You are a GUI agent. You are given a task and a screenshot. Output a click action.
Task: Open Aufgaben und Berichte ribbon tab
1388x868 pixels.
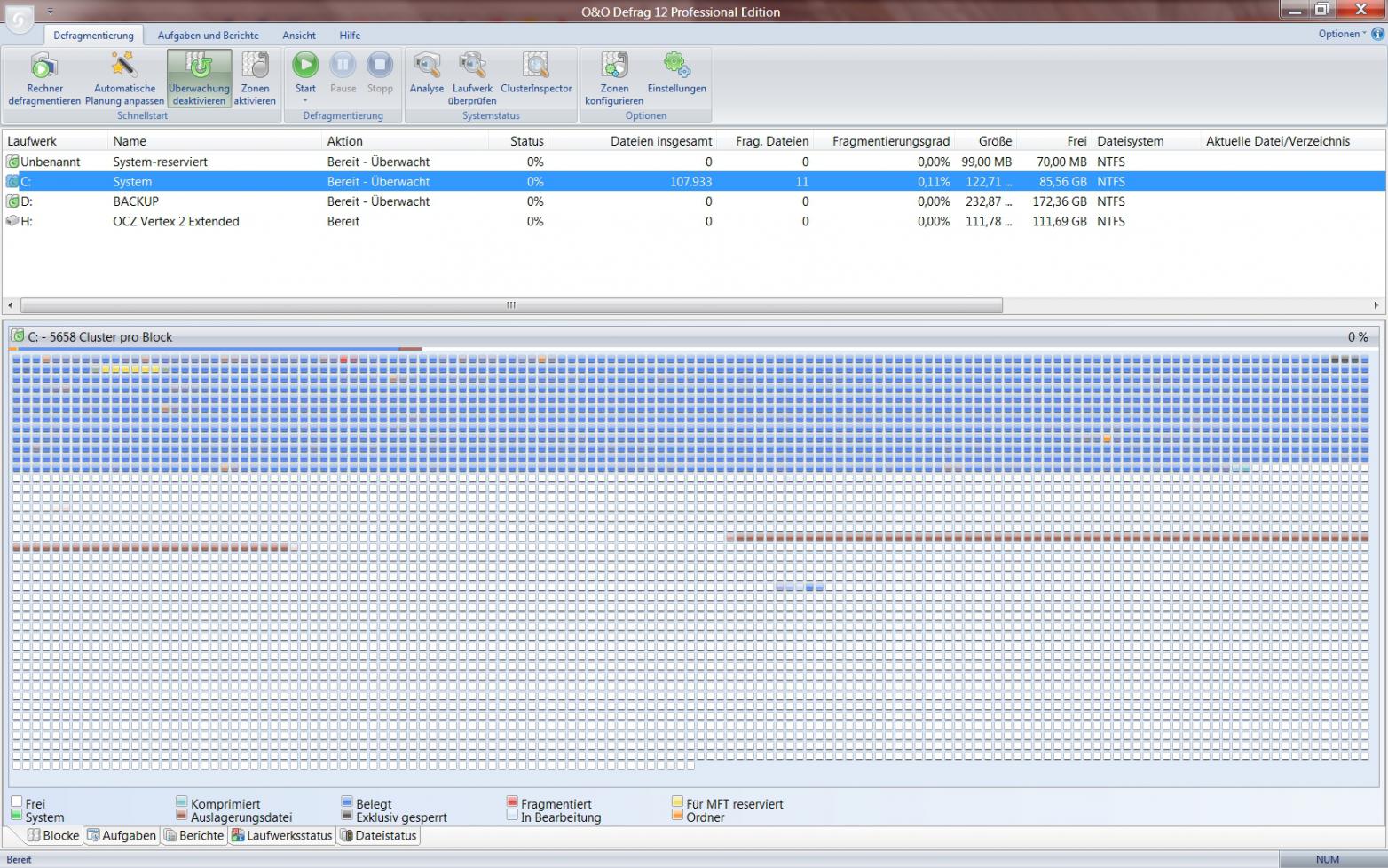[209, 36]
